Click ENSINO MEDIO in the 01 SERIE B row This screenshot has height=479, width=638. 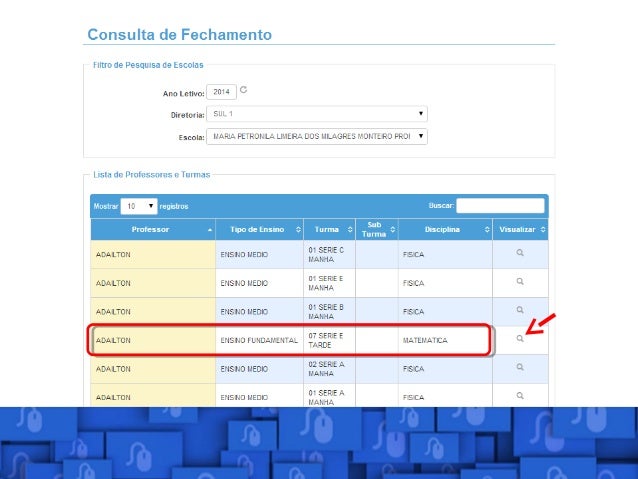[244, 312]
